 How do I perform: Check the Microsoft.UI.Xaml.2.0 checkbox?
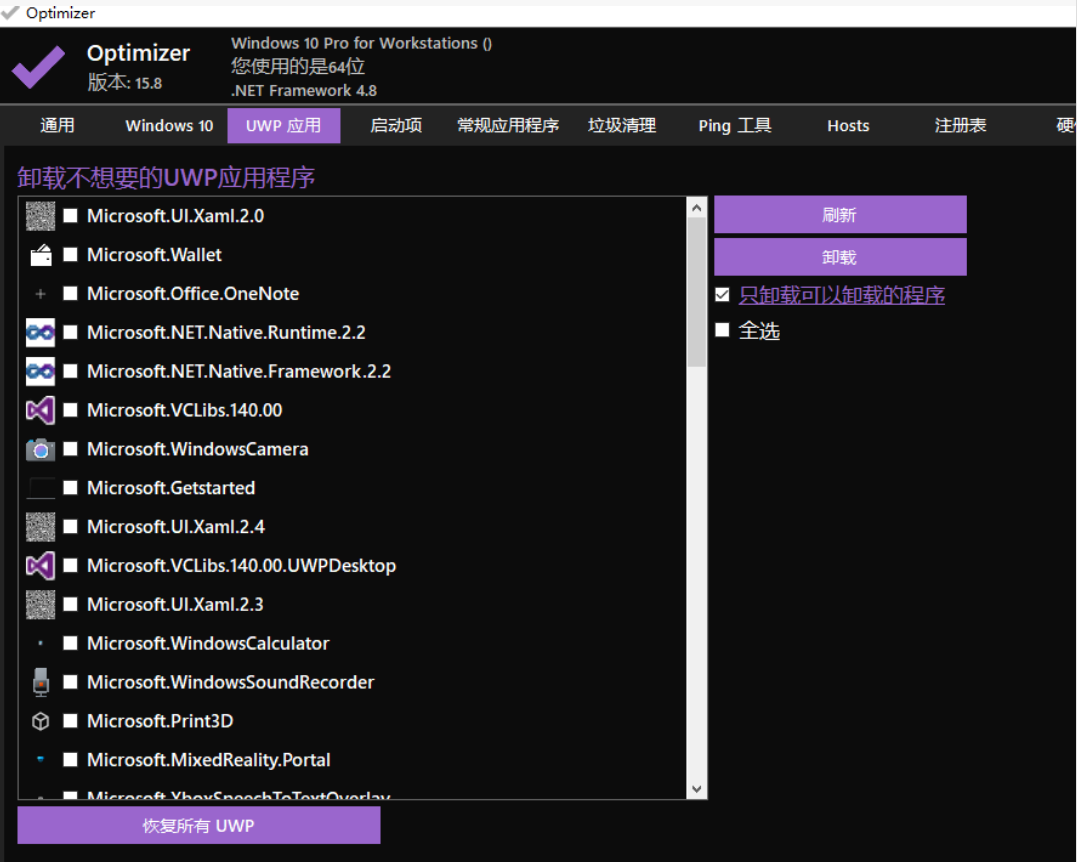pos(70,216)
